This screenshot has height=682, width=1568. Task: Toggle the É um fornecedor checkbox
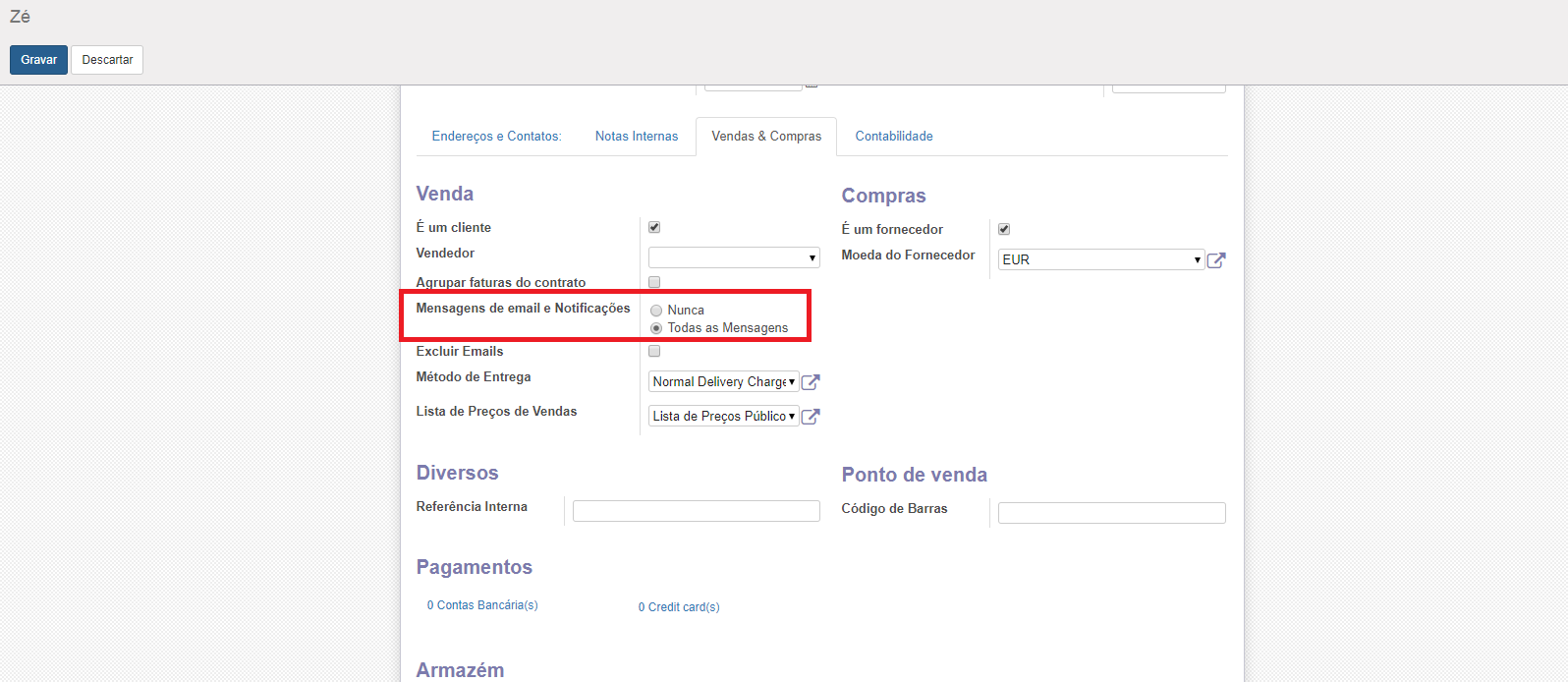[1004, 229]
